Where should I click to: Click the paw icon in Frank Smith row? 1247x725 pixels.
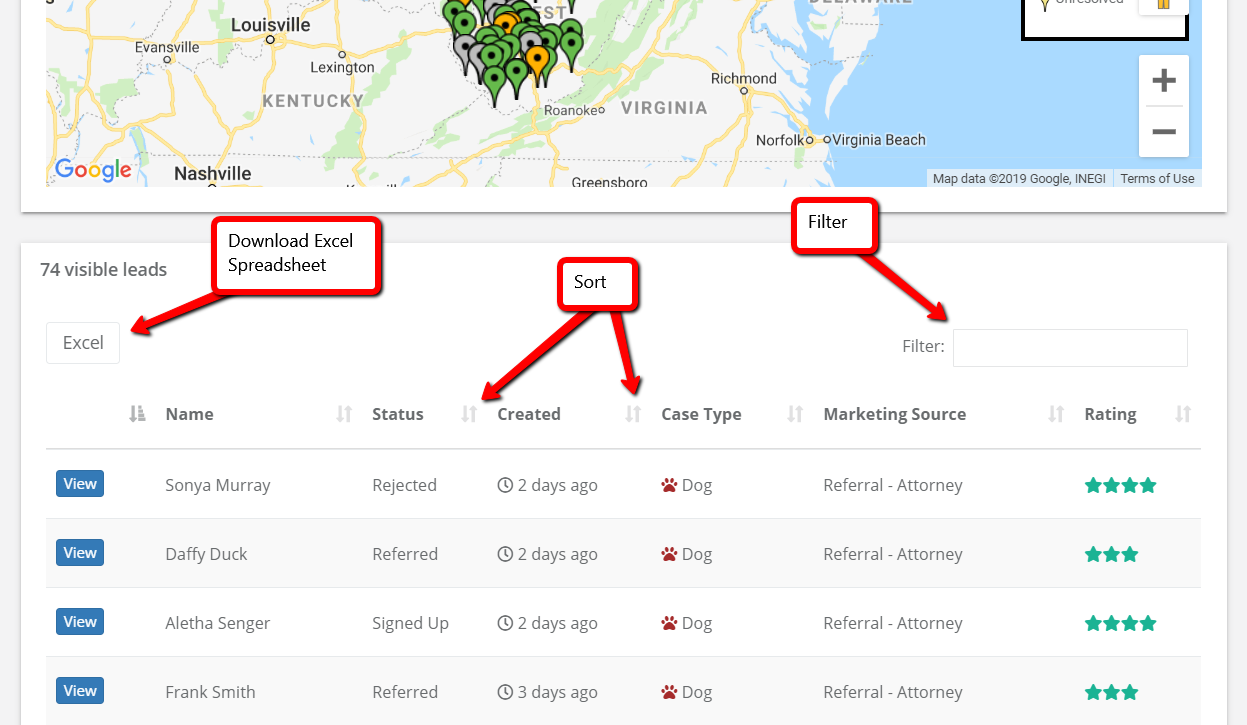point(669,692)
